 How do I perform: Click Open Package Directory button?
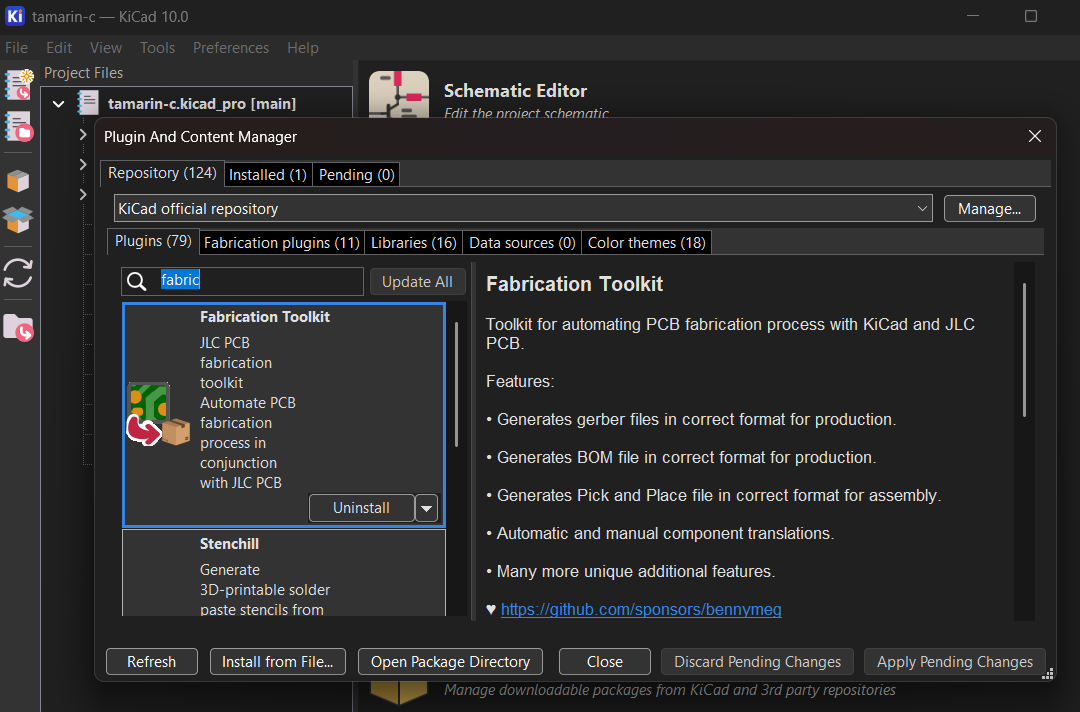pyautogui.click(x=450, y=662)
